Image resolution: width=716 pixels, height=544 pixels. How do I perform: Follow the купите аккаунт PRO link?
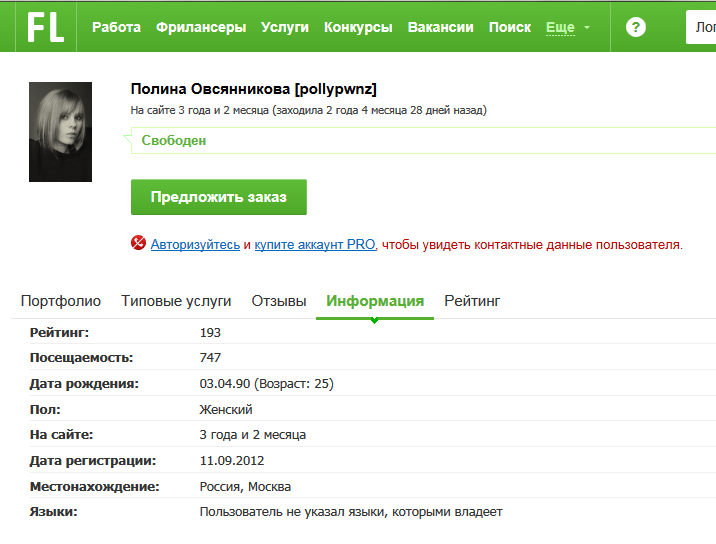316,244
